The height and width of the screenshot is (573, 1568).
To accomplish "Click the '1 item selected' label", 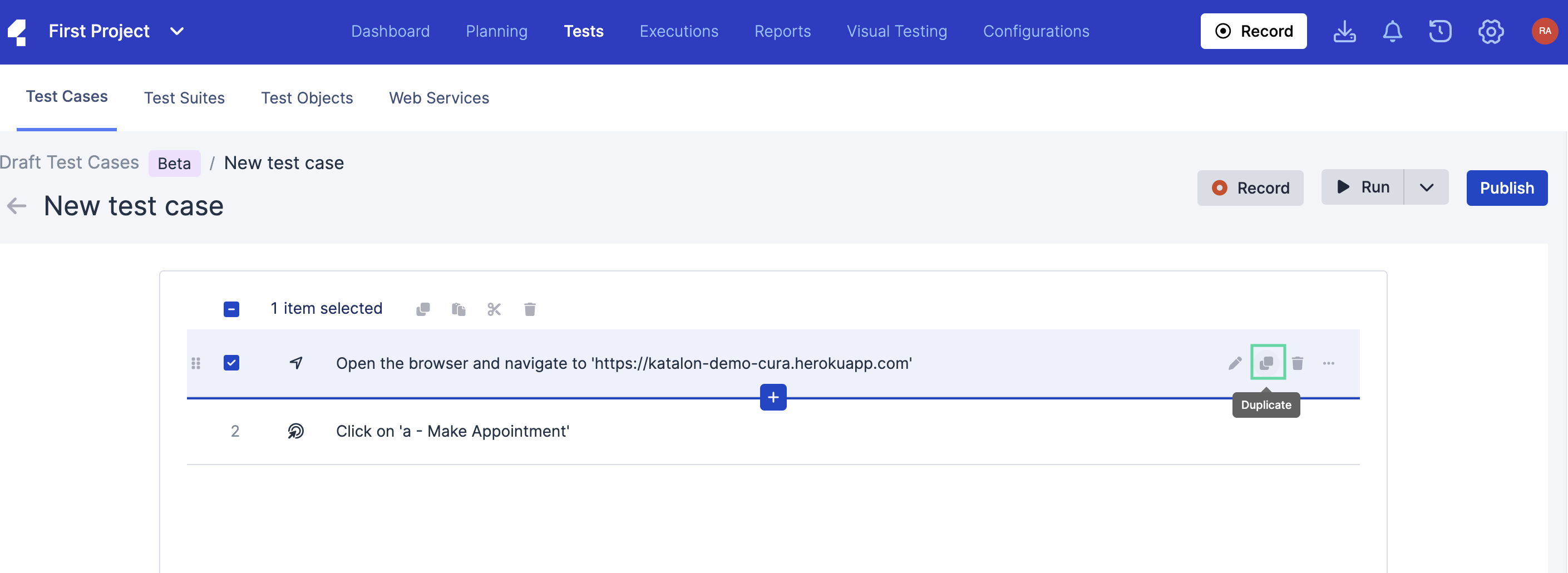I will (x=326, y=308).
